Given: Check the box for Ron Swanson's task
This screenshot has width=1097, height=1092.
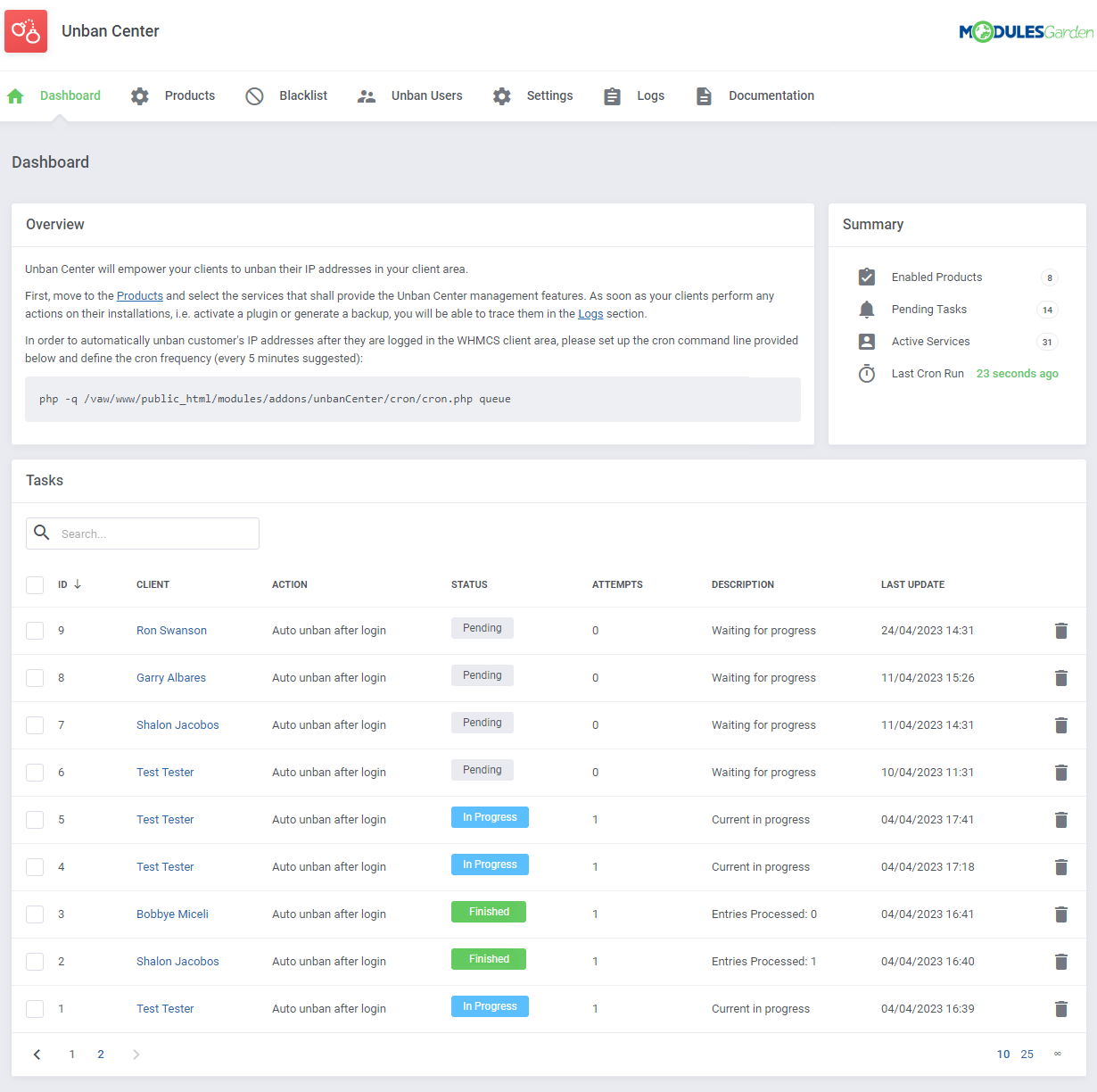Looking at the screenshot, I should coord(35,631).
